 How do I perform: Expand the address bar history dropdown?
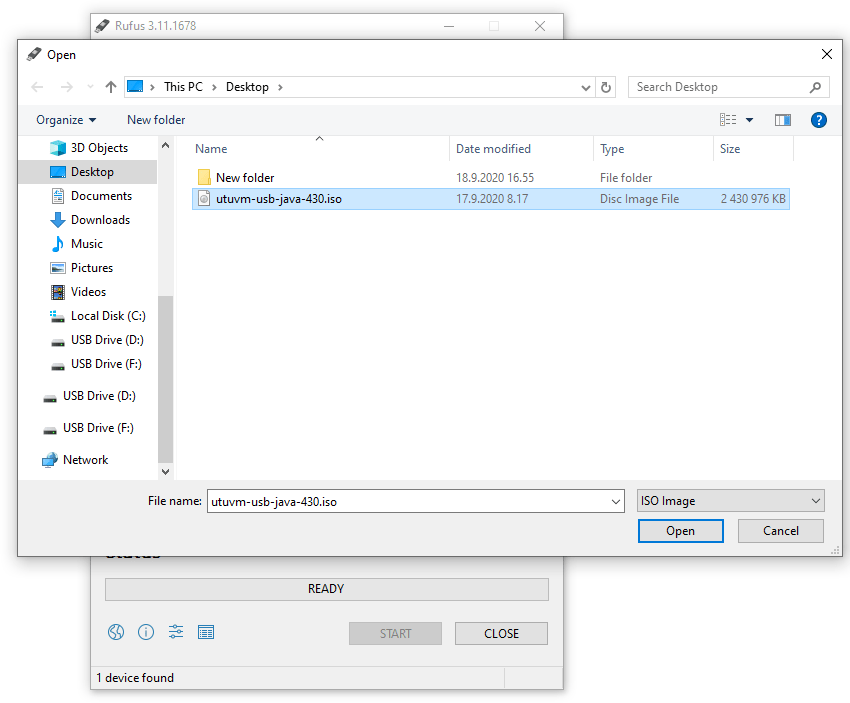click(x=585, y=87)
